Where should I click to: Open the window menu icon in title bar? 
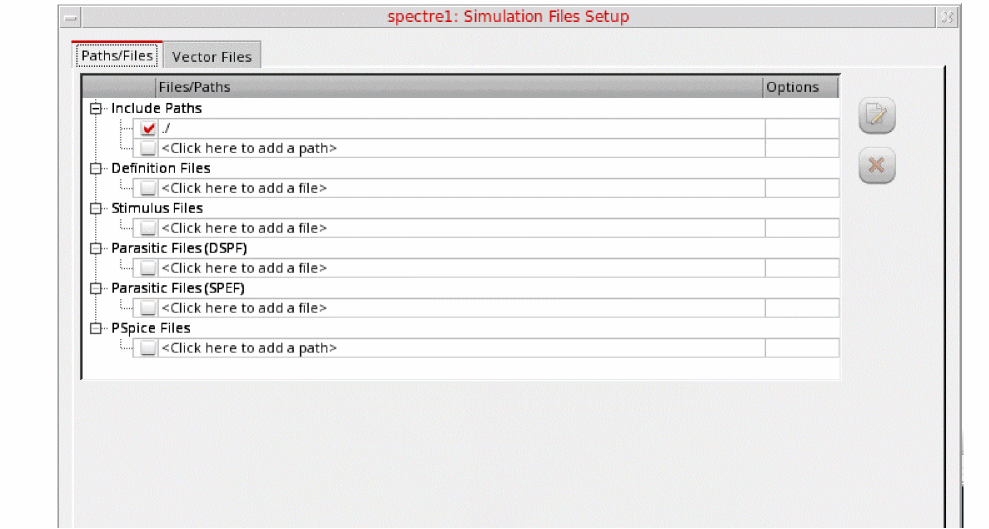click(x=69, y=18)
